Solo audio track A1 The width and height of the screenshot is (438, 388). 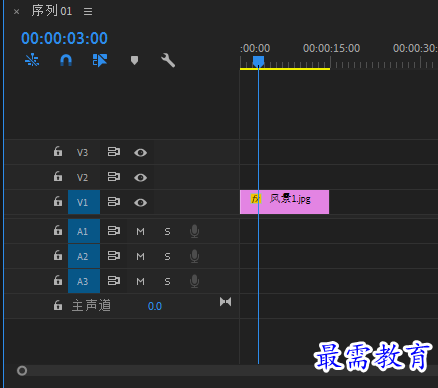tap(167, 231)
